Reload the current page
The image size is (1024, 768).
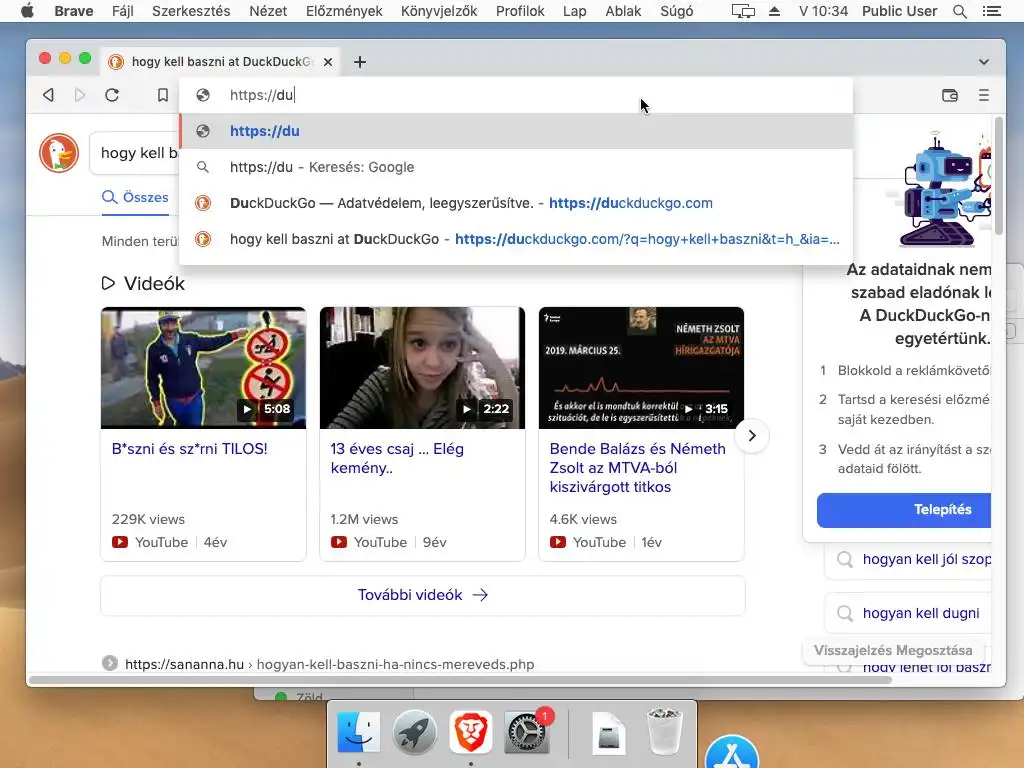pyautogui.click(x=112, y=95)
